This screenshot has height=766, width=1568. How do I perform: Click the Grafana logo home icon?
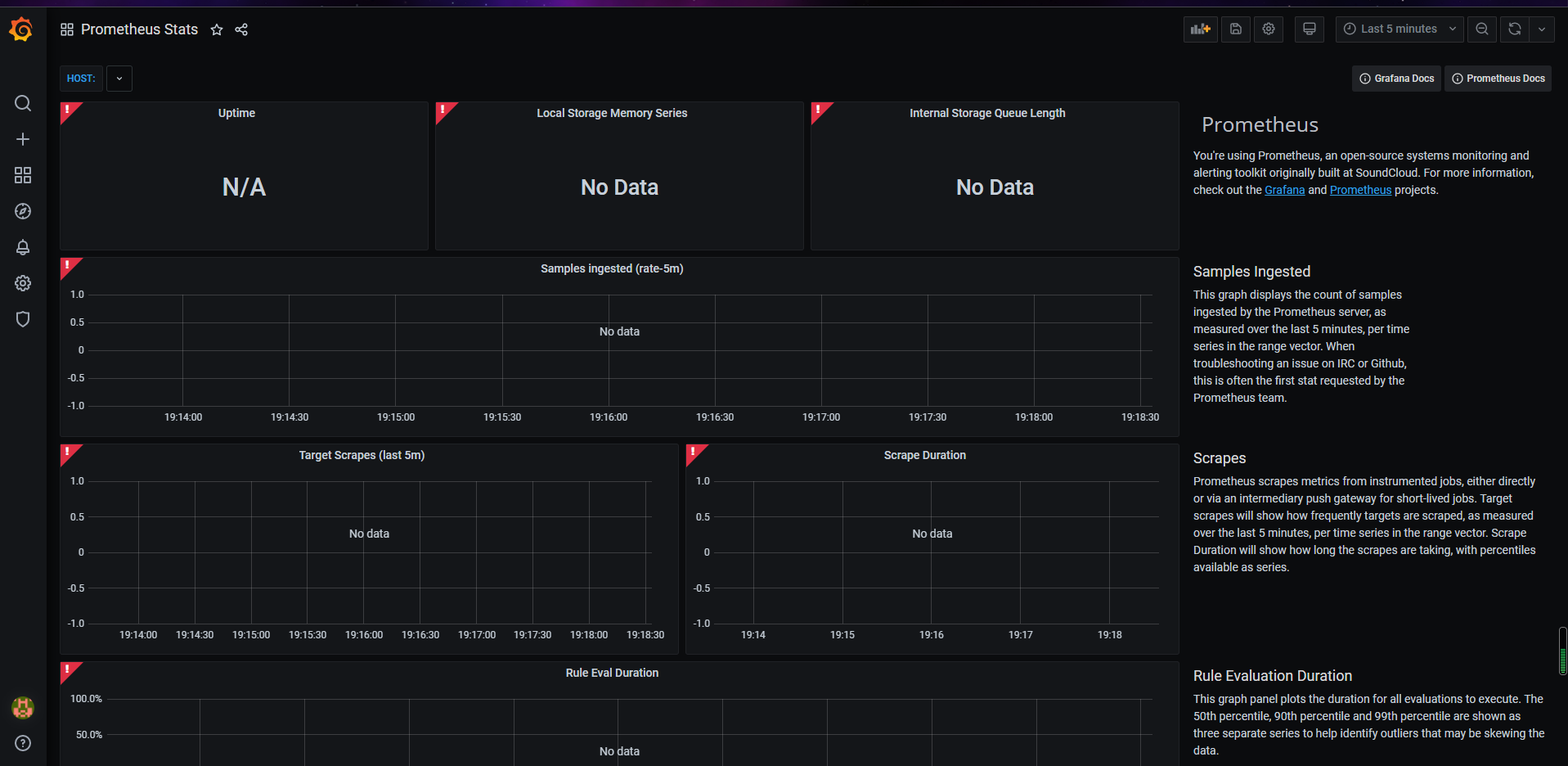click(21, 29)
